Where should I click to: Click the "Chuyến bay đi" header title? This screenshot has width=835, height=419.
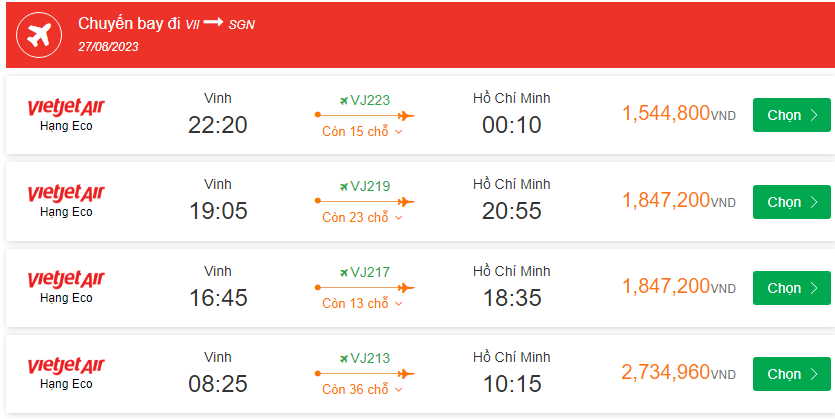coord(129,23)
